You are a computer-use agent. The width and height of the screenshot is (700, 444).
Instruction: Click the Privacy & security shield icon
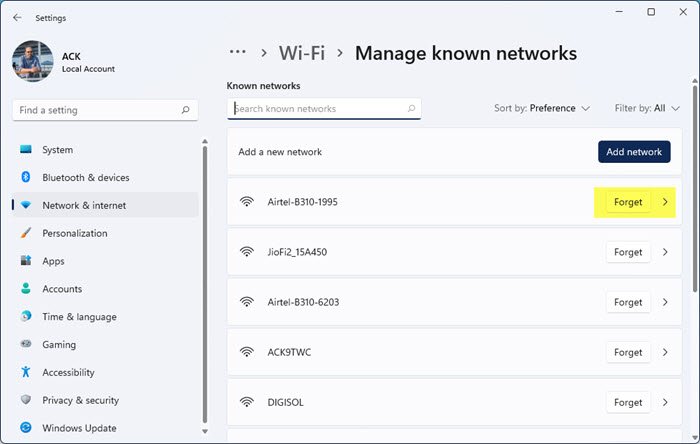tap(26, 400)
